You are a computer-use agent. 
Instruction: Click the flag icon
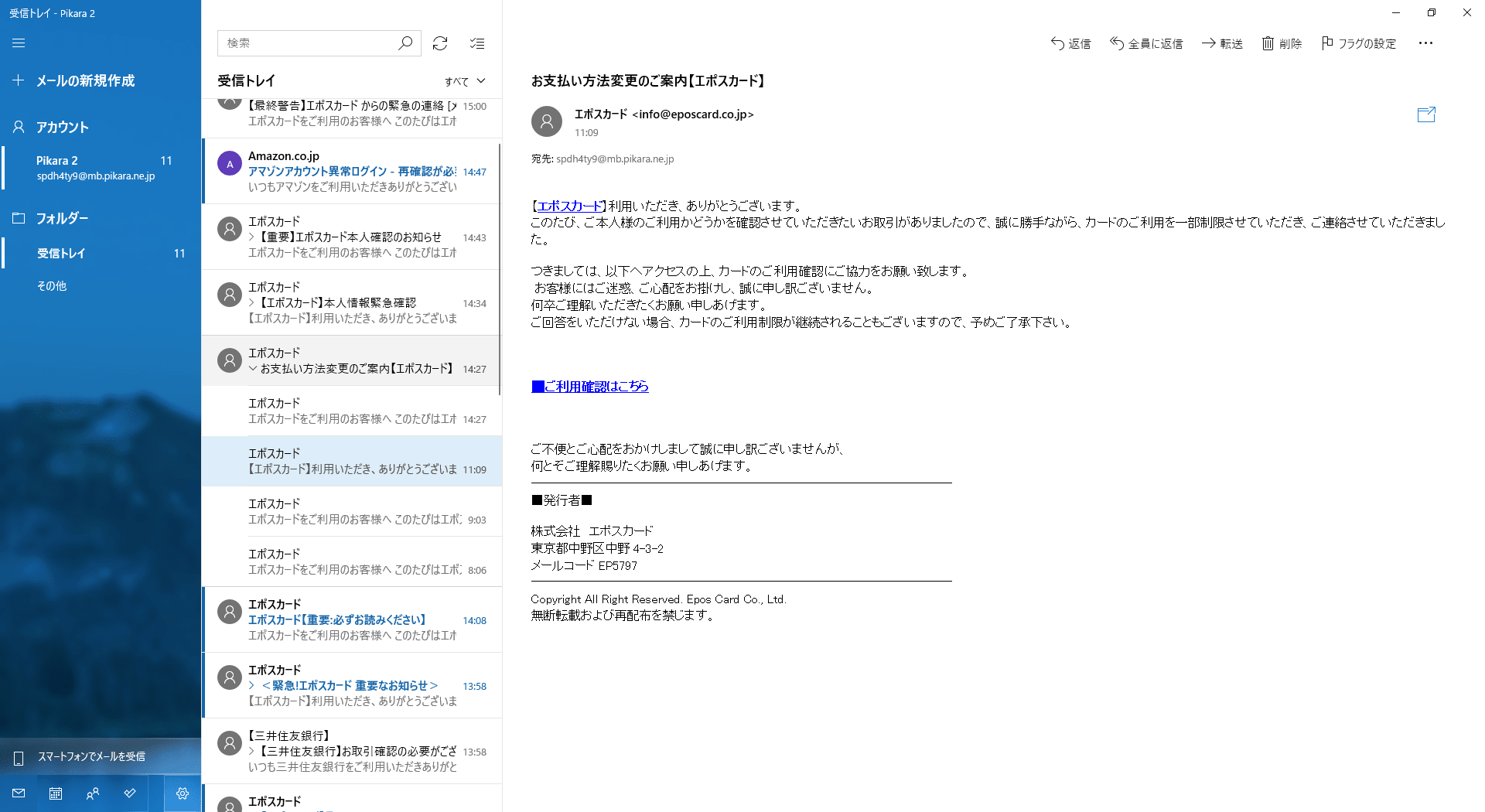[x=1327, y=43]
